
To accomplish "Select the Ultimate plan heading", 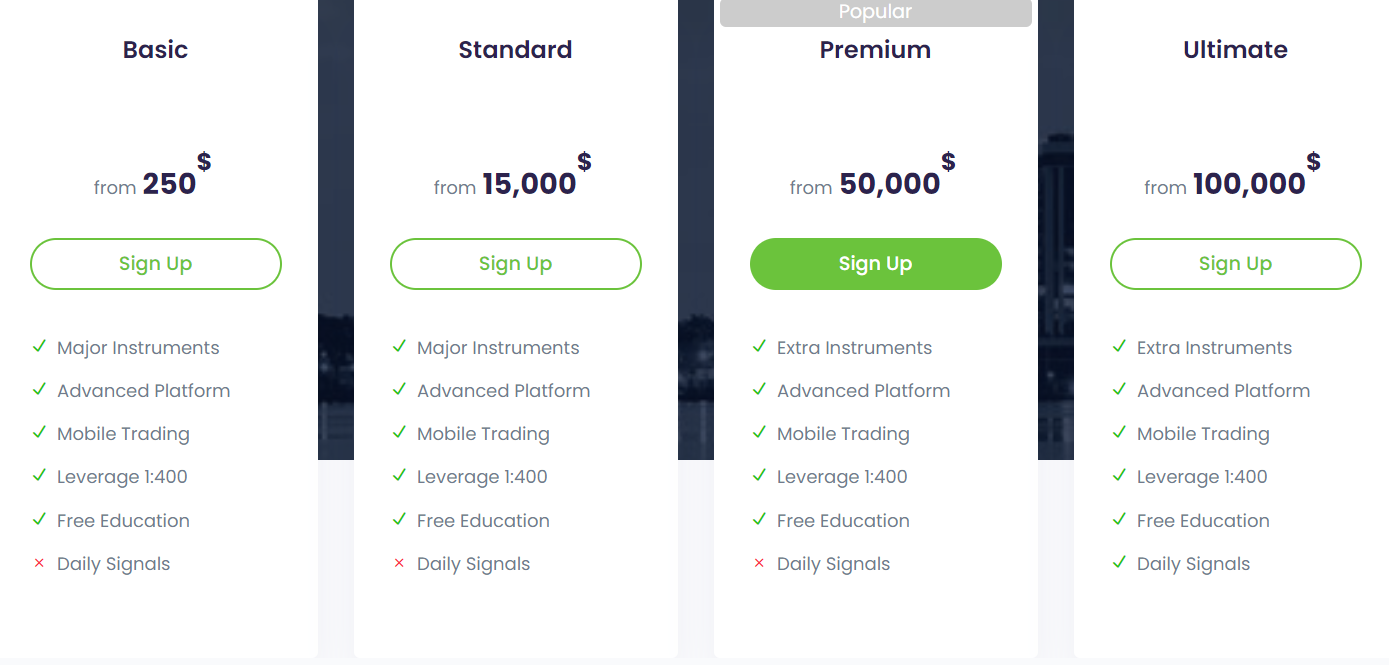I will point(1235,50).
